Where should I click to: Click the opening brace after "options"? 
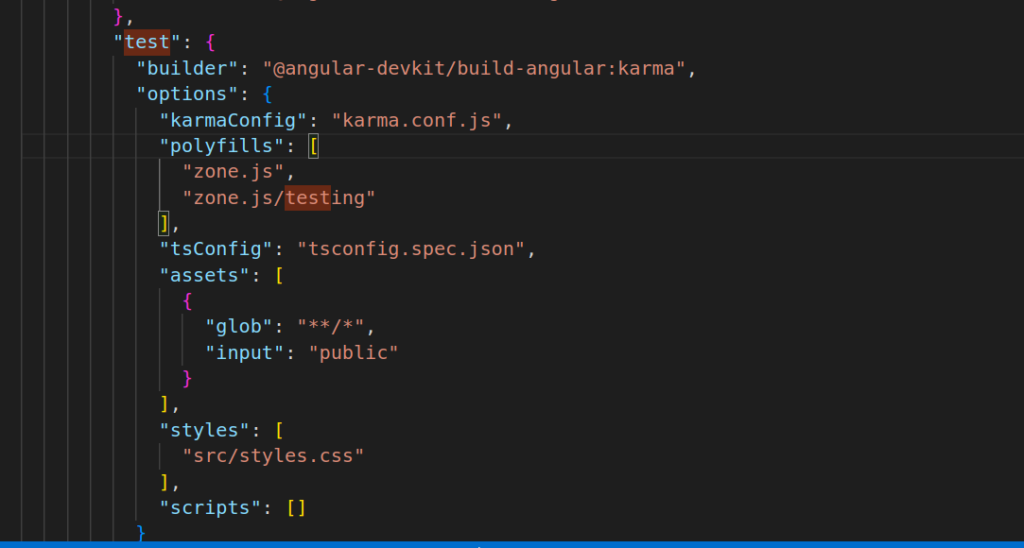268,95
